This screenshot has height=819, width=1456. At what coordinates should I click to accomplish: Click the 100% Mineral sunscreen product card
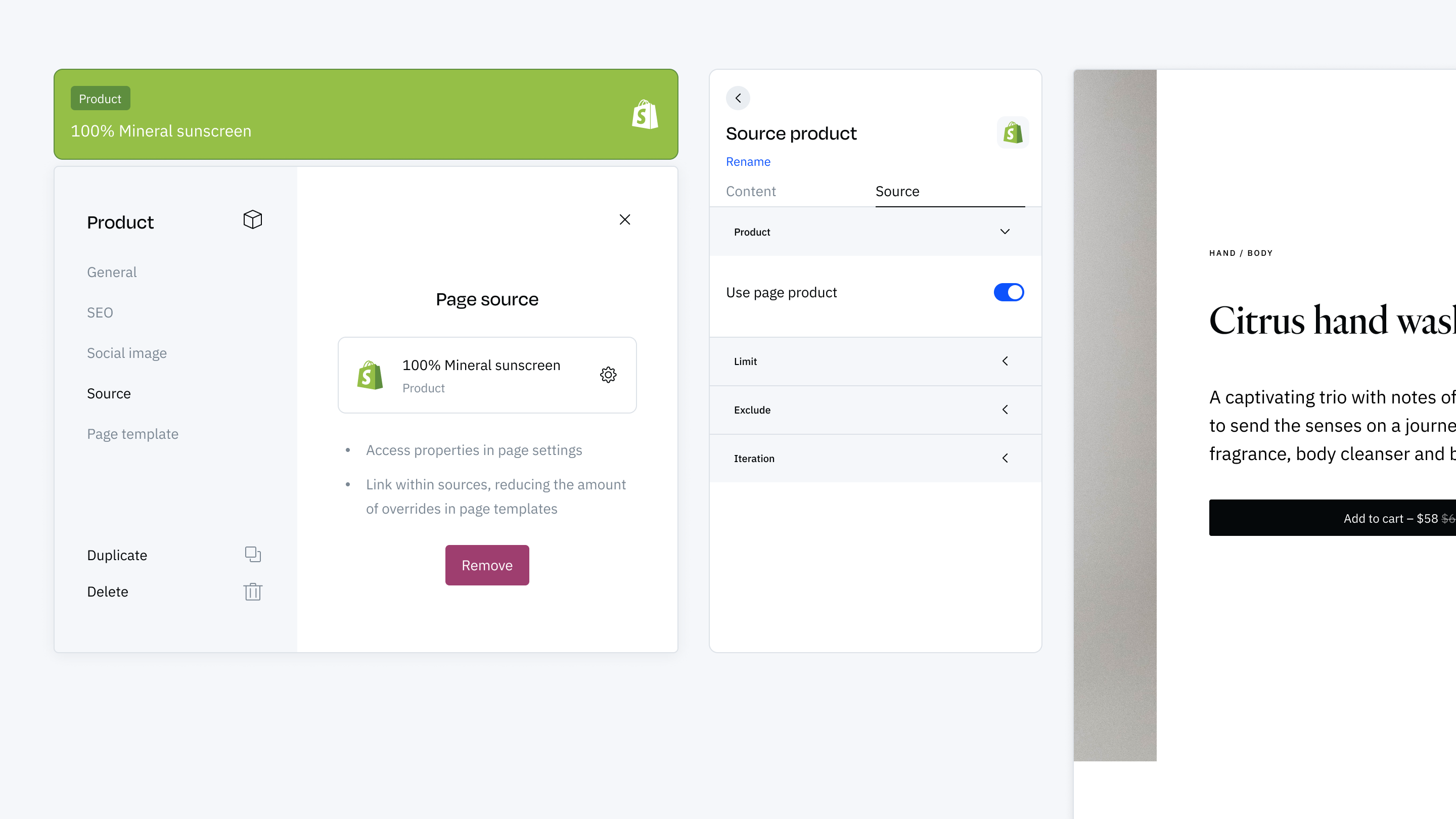click(x=487, y=375)
